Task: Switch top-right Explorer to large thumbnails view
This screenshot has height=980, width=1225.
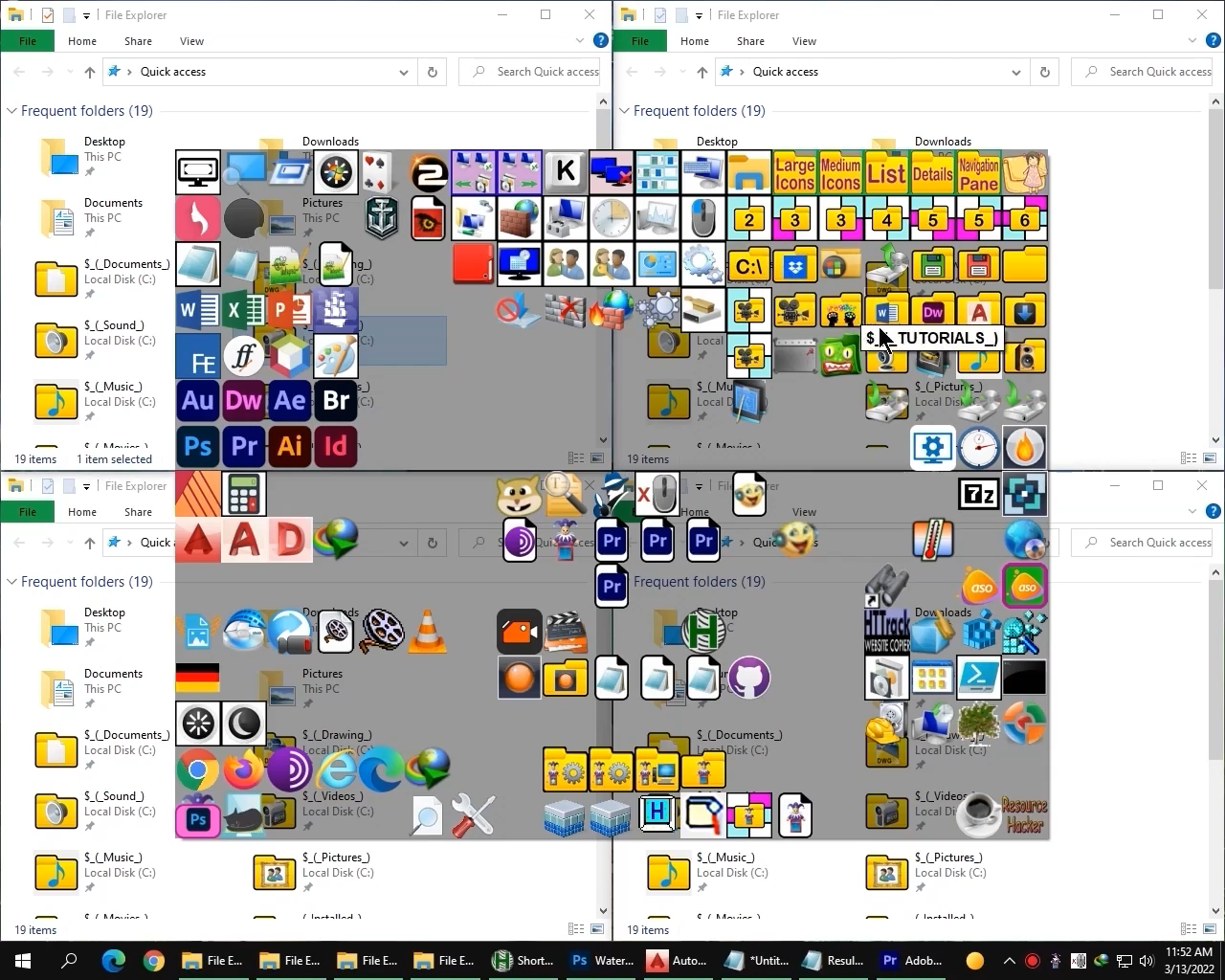Action: [x=1211, y=459]
